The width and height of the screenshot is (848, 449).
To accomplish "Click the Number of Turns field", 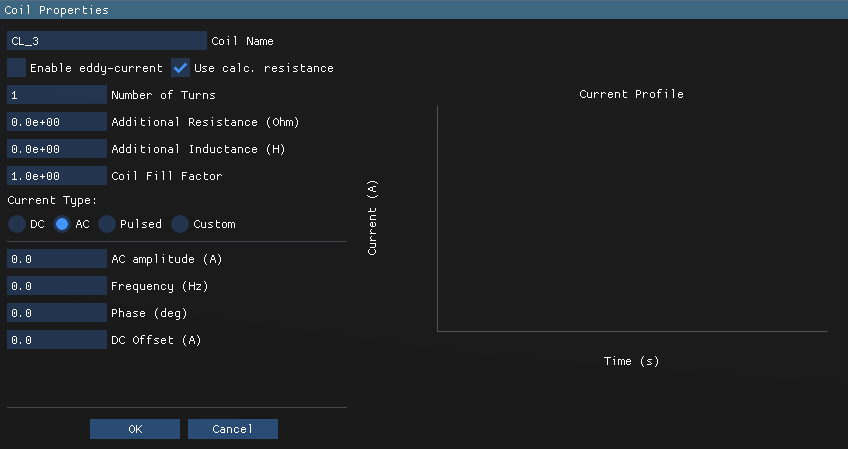I will click(x=56, y=95).
